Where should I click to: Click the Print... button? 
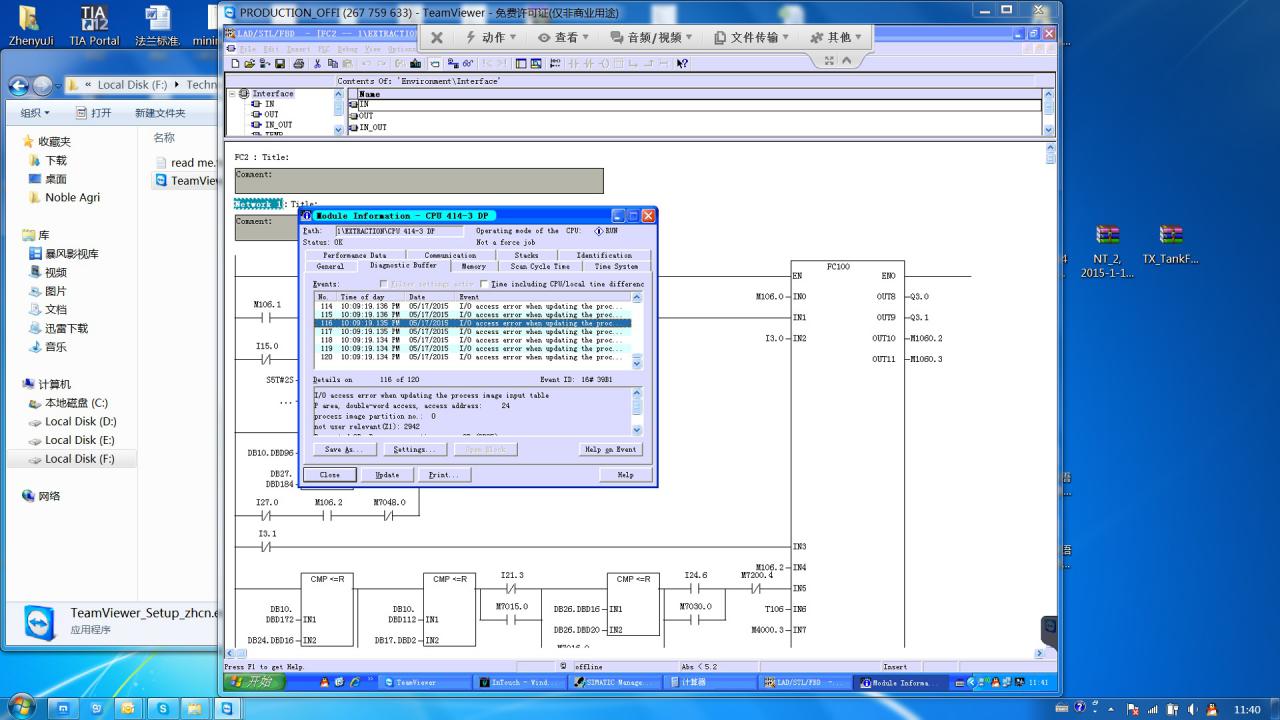pos(444,475)
